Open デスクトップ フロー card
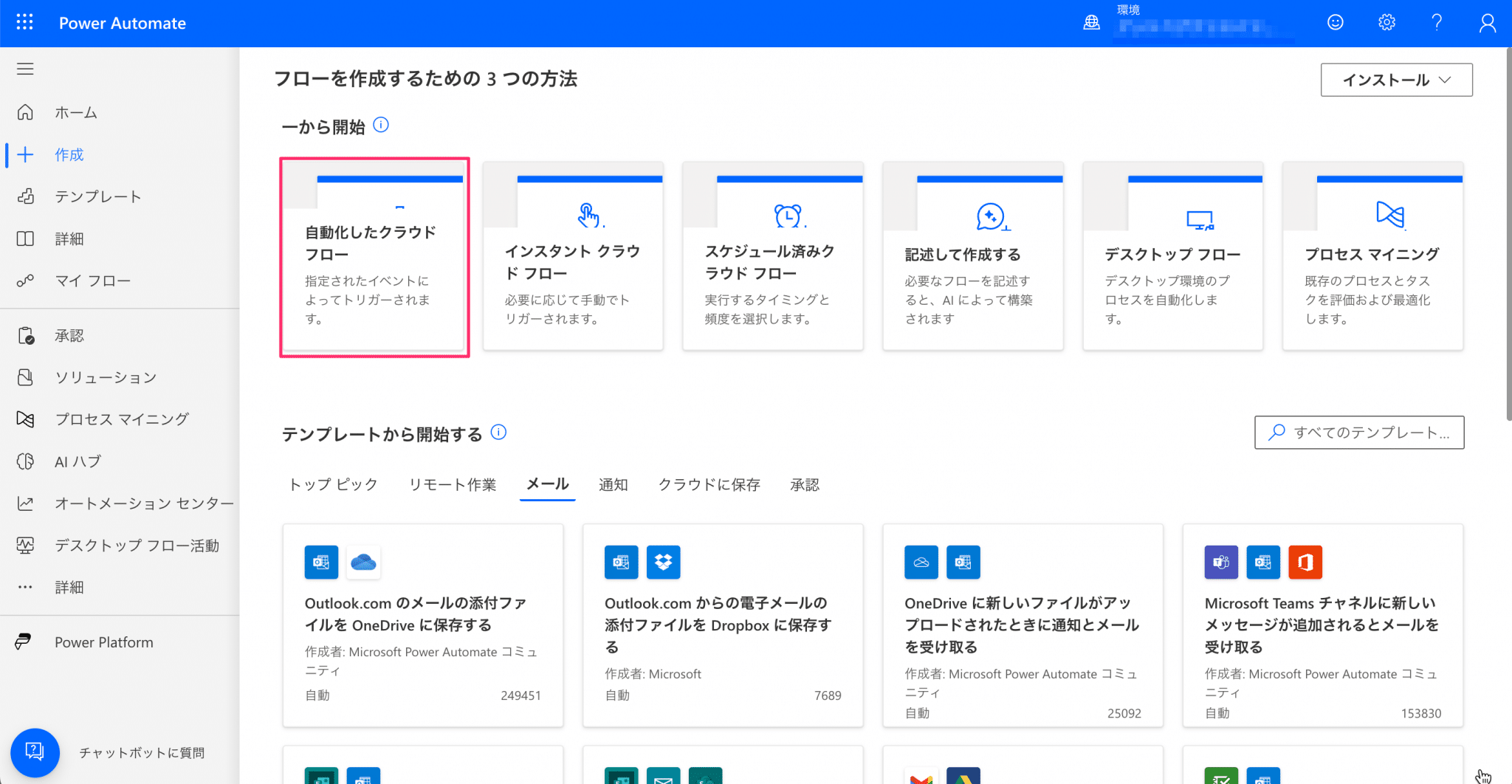 tap(1173, 257)
